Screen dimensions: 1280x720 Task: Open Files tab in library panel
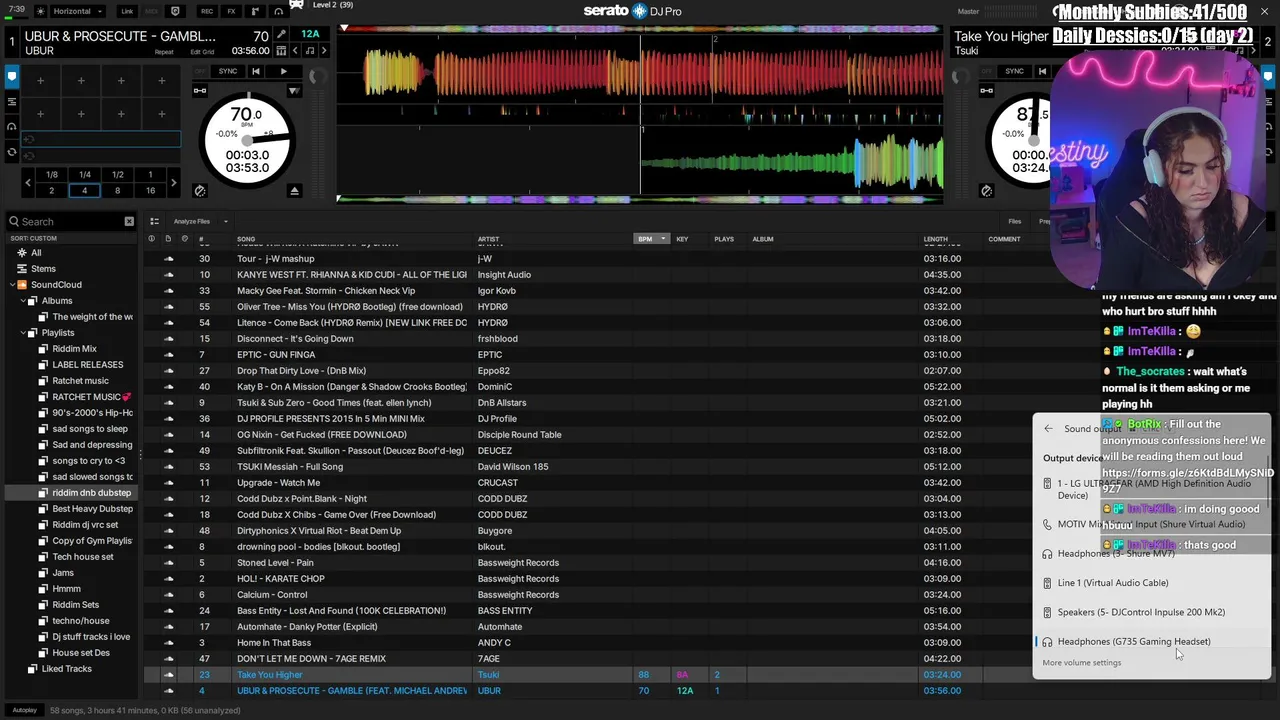coord(1014,221)
